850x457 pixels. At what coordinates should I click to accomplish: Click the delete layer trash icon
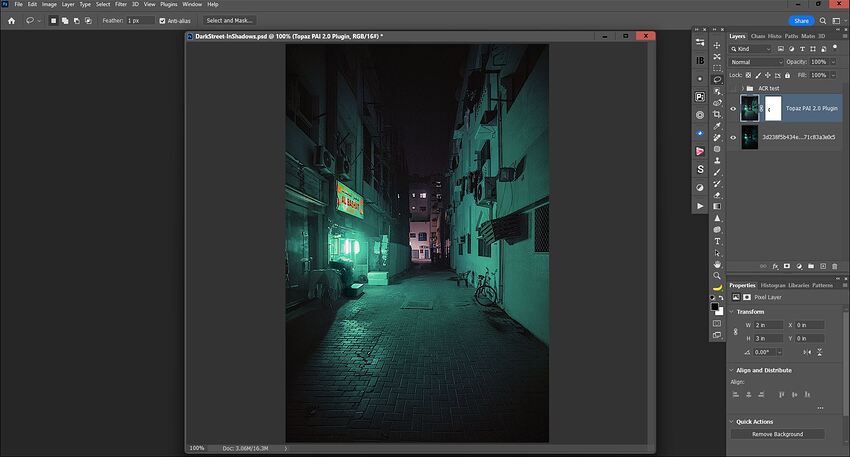(x=835, y=266)
